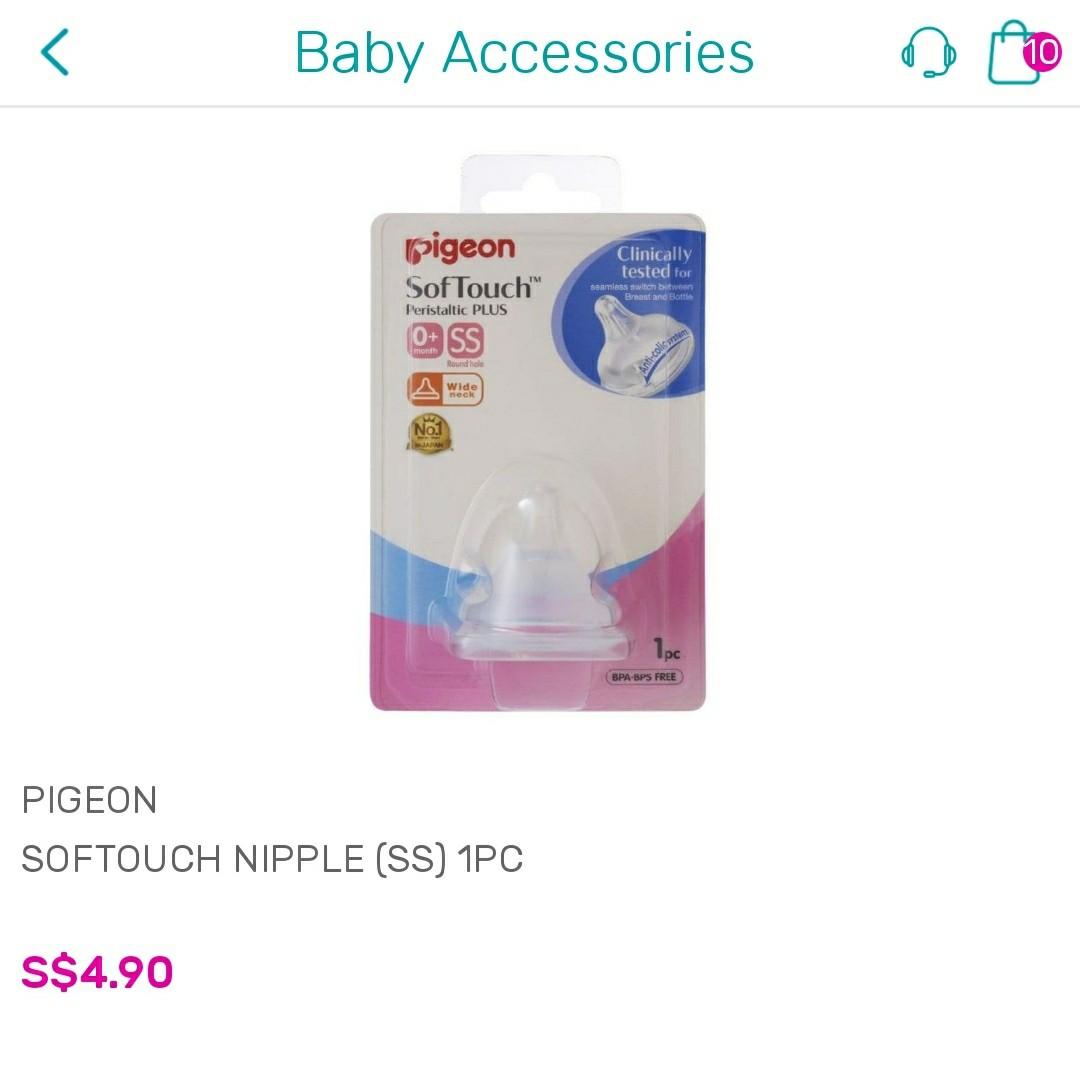Tap the SofTouch Peristaltic PLUS text
The height and width of the screenshot is (1068, 1080).
(472, 295)
